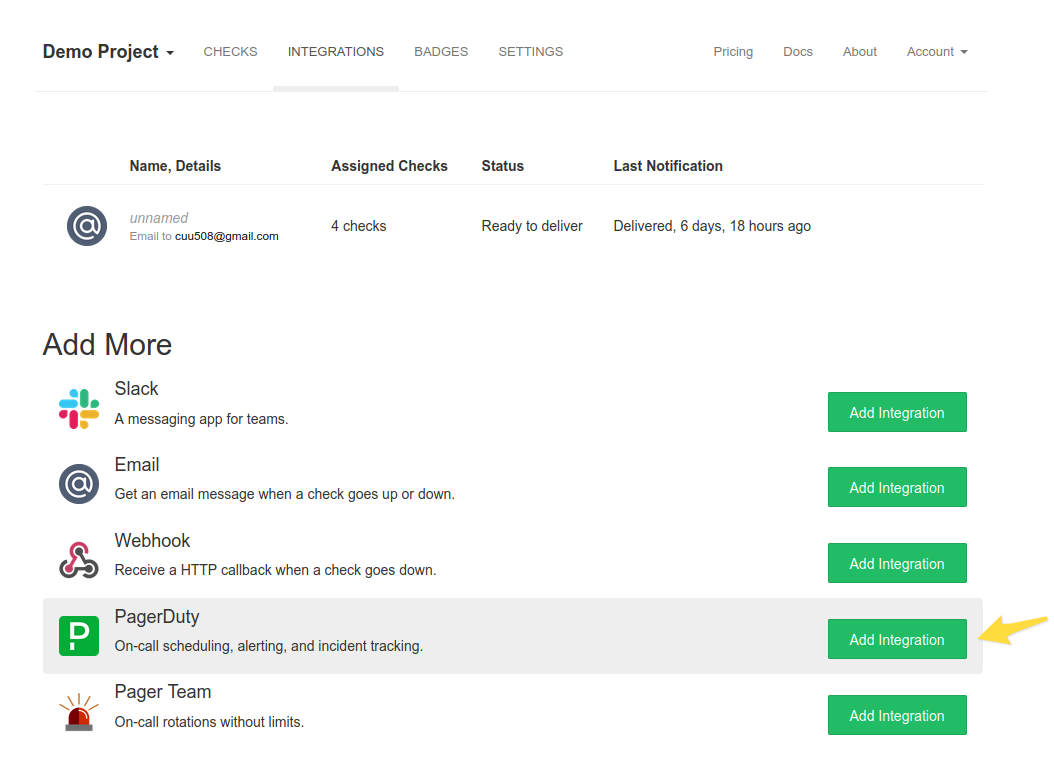Open the Demo Project dropdown
The height and width of the screenshot is (776, 1054).
(x=107, y=51)
